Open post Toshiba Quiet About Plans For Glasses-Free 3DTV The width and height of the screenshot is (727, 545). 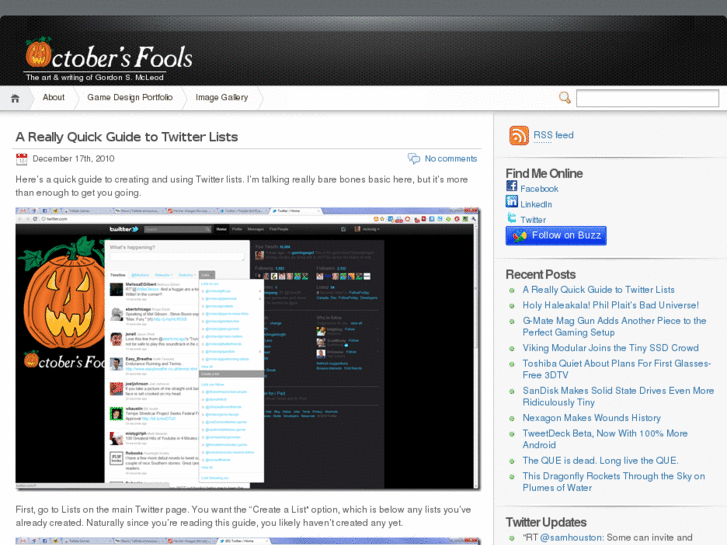(x=616, y=369)
